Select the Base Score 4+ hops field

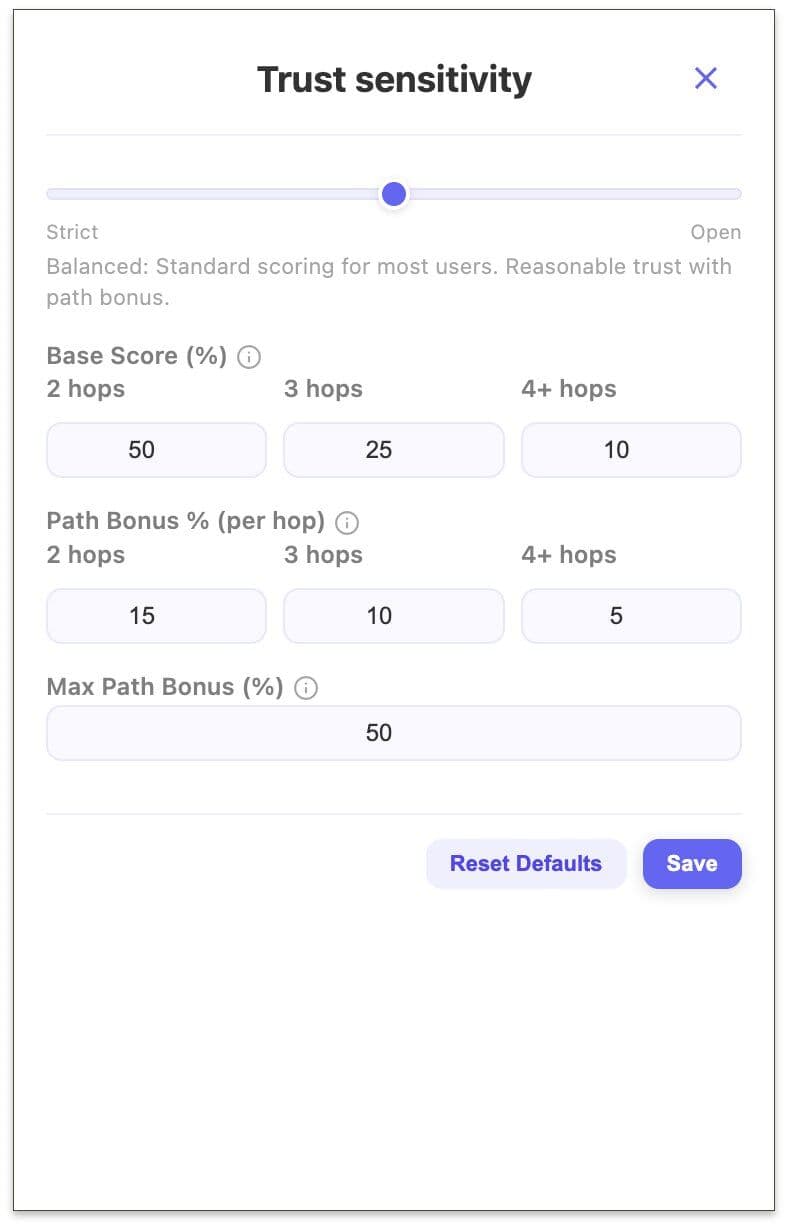(630, 450)
